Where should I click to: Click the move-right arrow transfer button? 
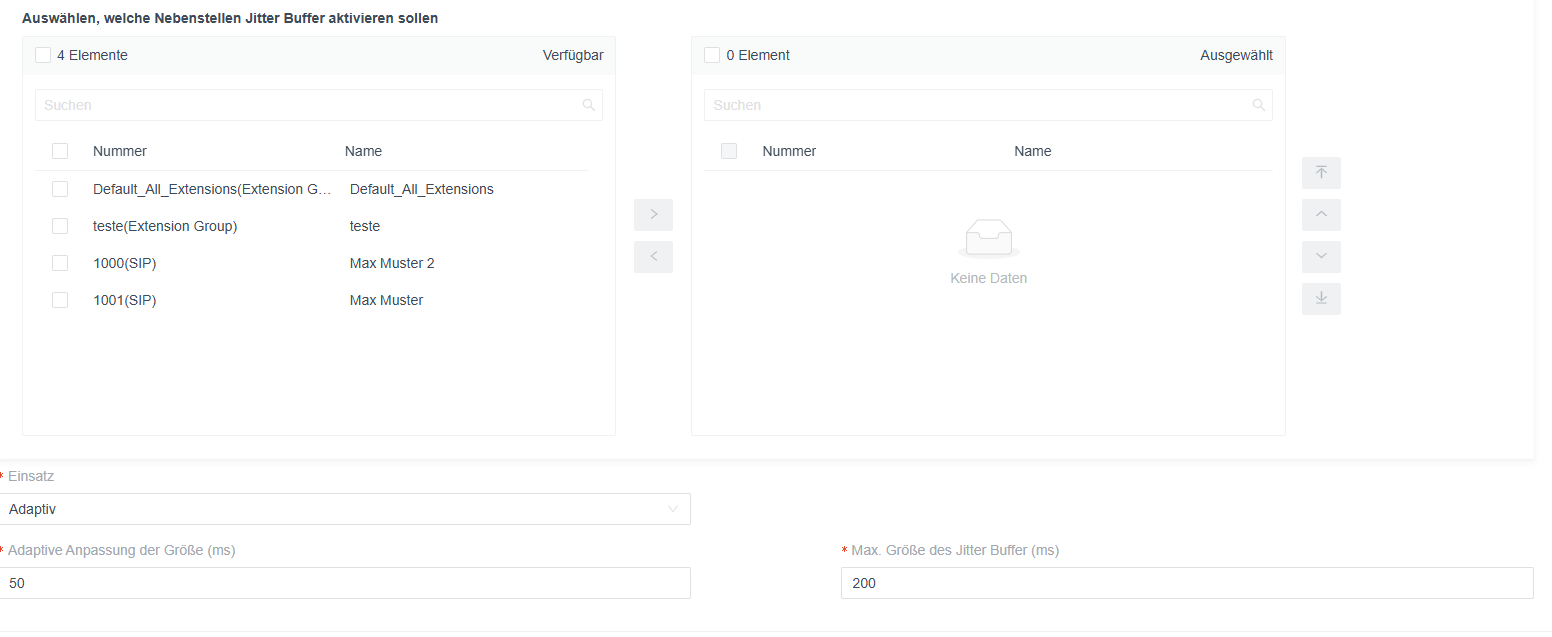pos(653,215)
